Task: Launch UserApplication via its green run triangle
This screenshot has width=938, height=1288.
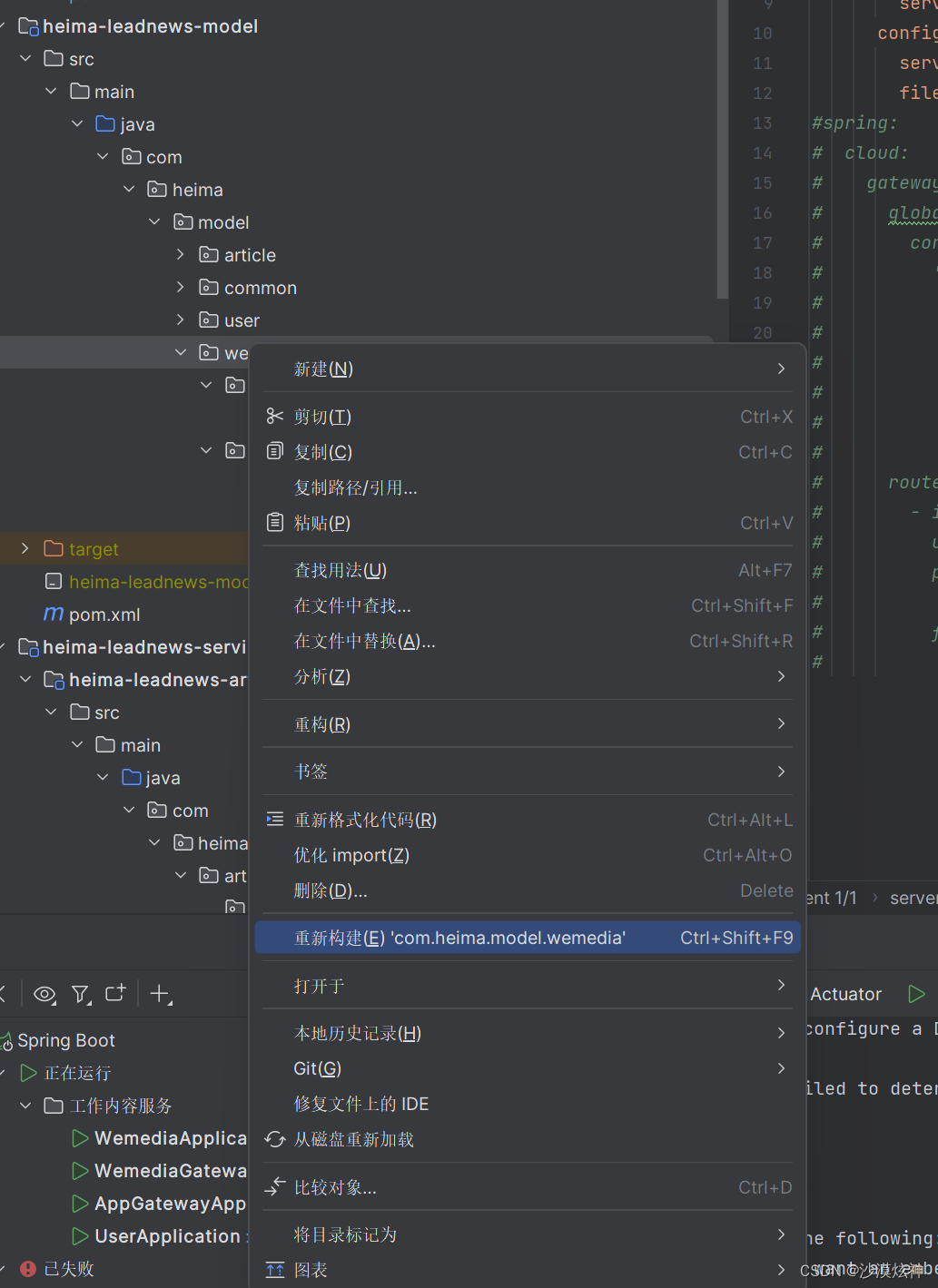Action: (x=79, y=1235)
